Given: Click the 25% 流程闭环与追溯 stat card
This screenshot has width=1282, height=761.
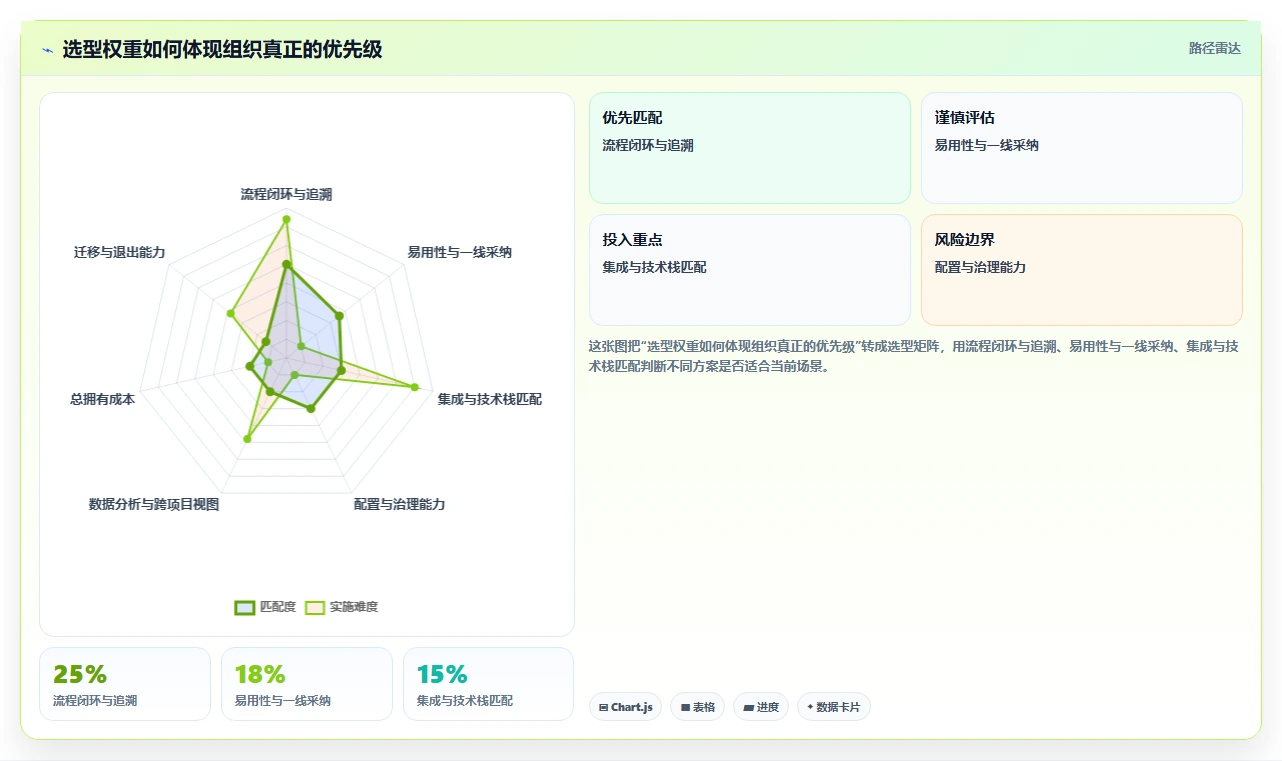Looking at the screenshot, I should click(x=125, y=684).
